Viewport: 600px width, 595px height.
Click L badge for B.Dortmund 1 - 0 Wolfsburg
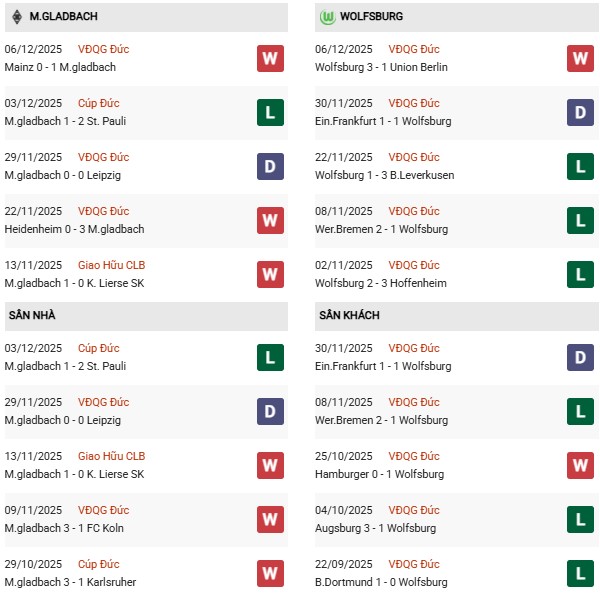(x=580, y=573)
